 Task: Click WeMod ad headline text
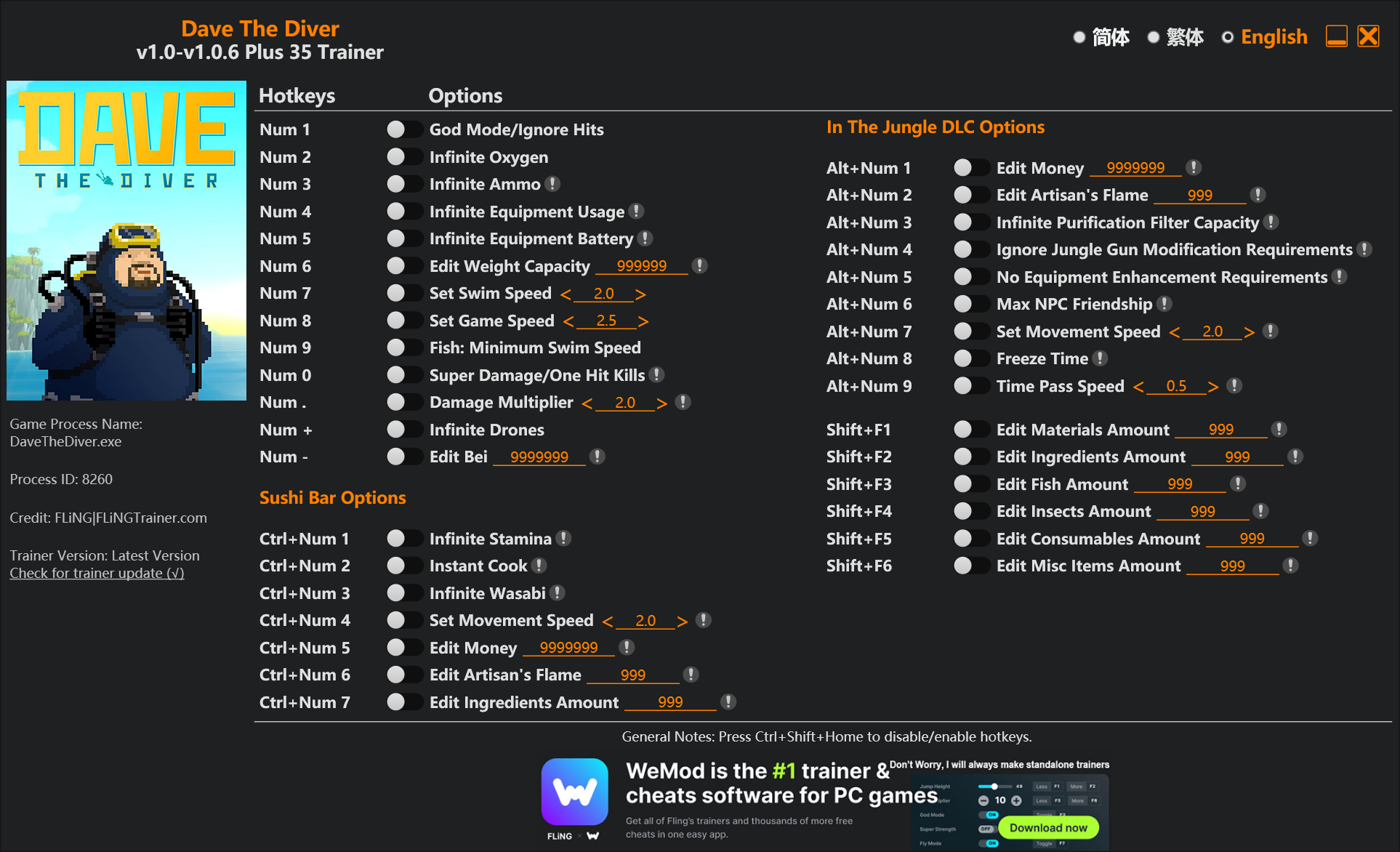tap(781, 783)
